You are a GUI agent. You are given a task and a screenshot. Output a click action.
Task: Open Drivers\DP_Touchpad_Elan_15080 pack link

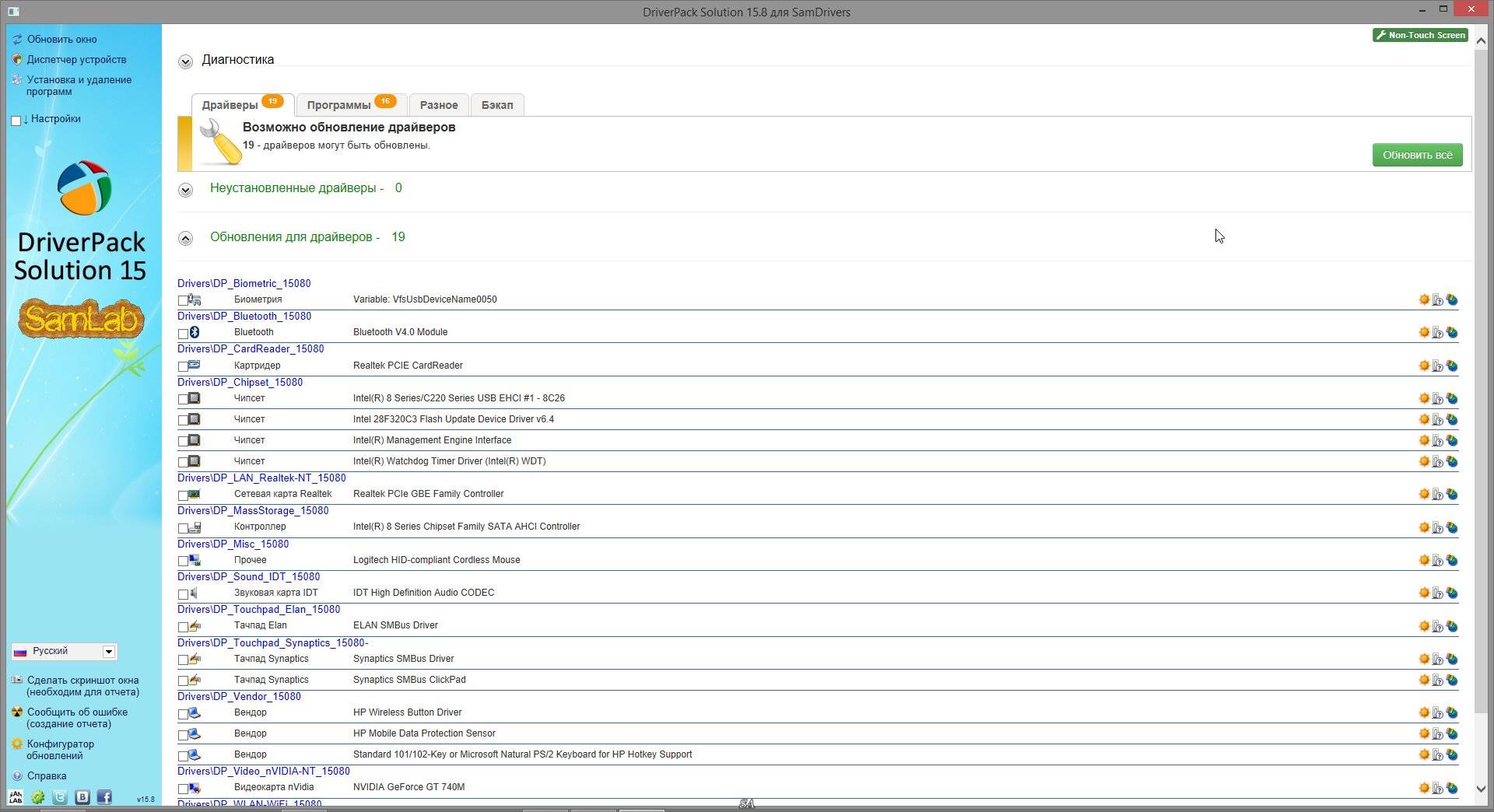coord(258,609)
